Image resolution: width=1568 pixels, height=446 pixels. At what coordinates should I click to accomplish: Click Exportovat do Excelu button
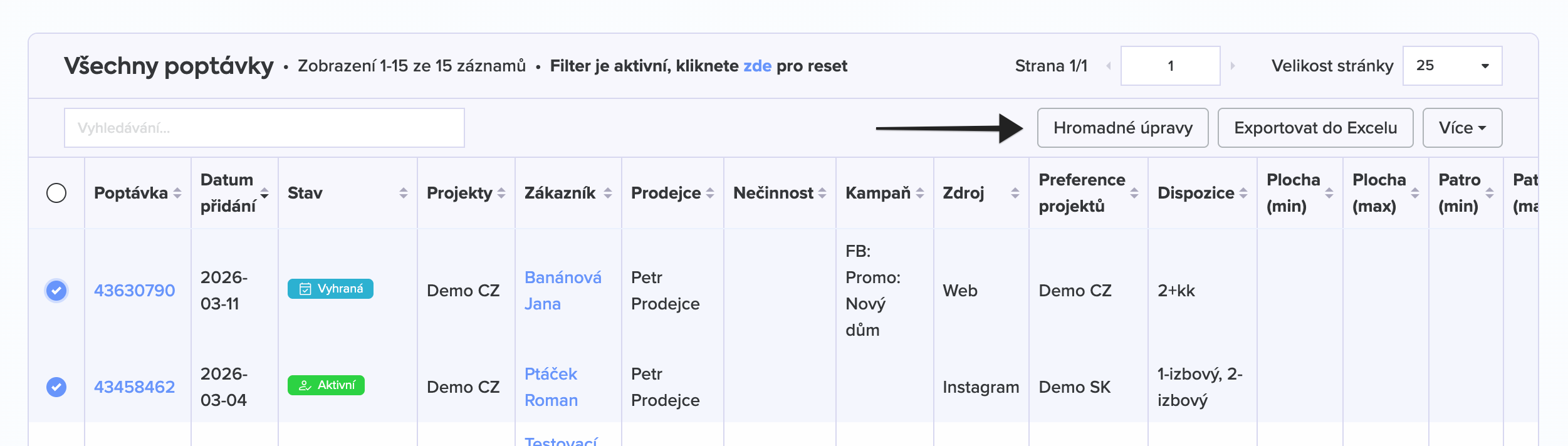coord(1315,128)
